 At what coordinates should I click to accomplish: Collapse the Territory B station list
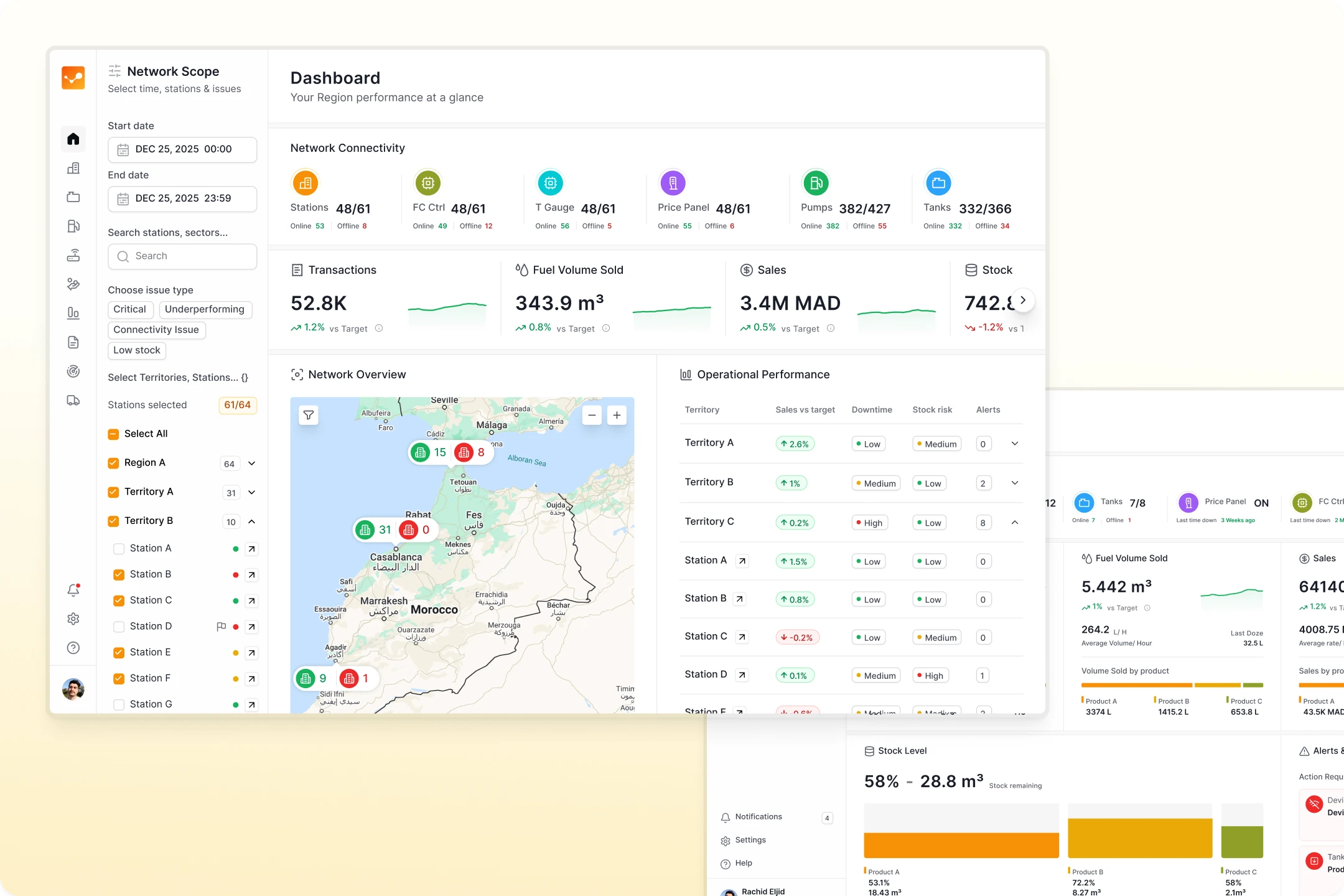click(252, 521)
